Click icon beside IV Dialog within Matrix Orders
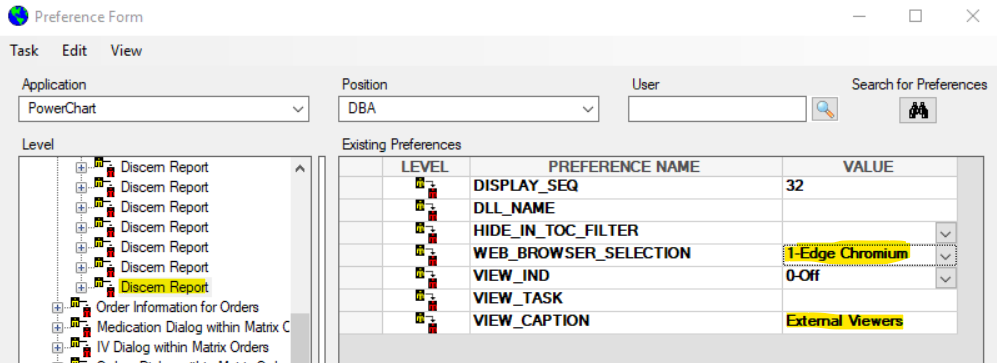The width and height of the screenshot is (997, 363). (x=80, y=346)
